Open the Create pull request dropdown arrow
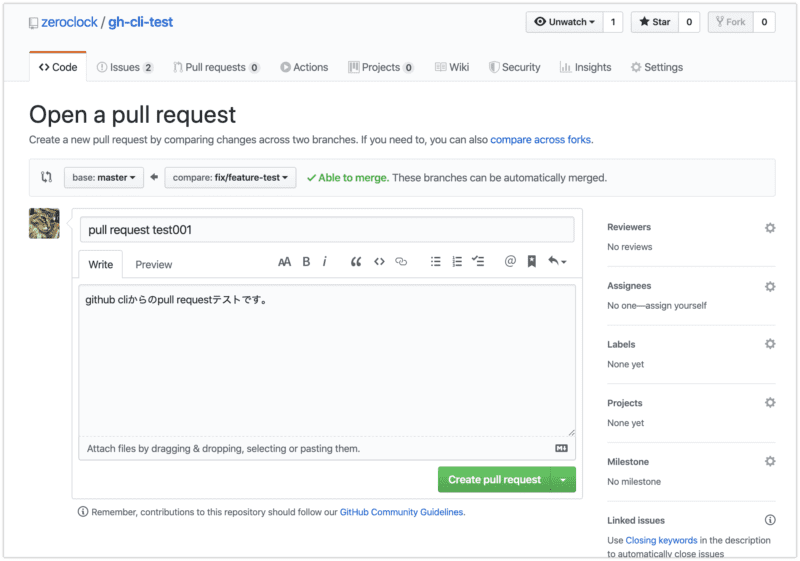This screenshot has height=561, width=800. (564, 480)
